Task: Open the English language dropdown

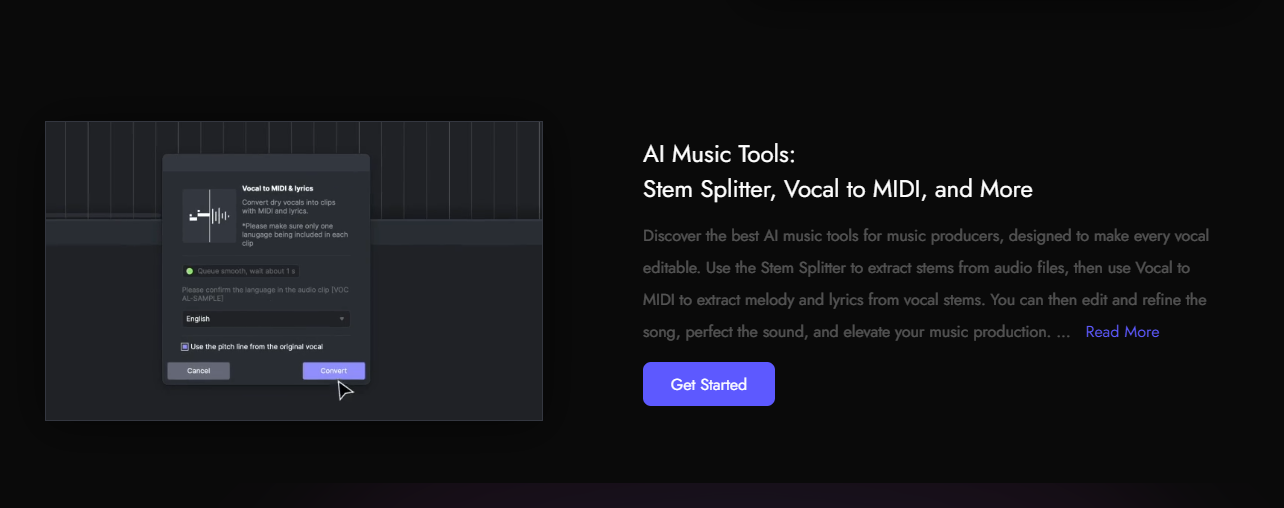Action: coord(266,319)
